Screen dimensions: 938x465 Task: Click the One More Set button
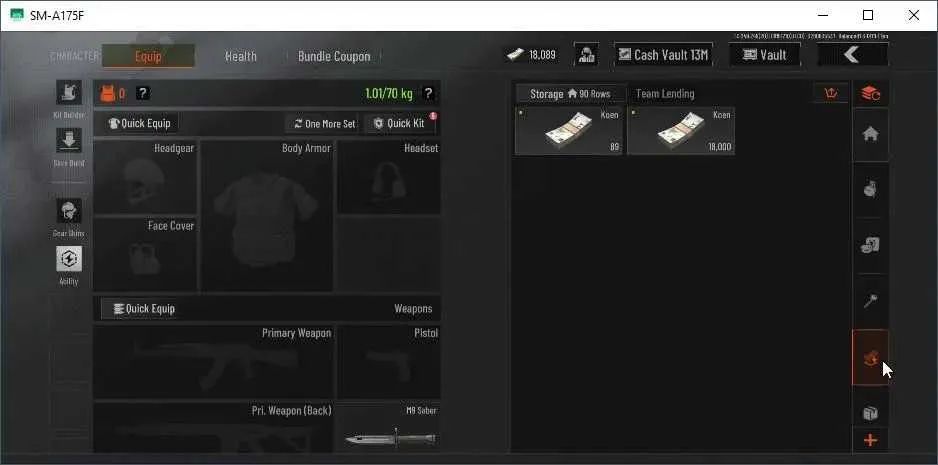tap(324, 124)
